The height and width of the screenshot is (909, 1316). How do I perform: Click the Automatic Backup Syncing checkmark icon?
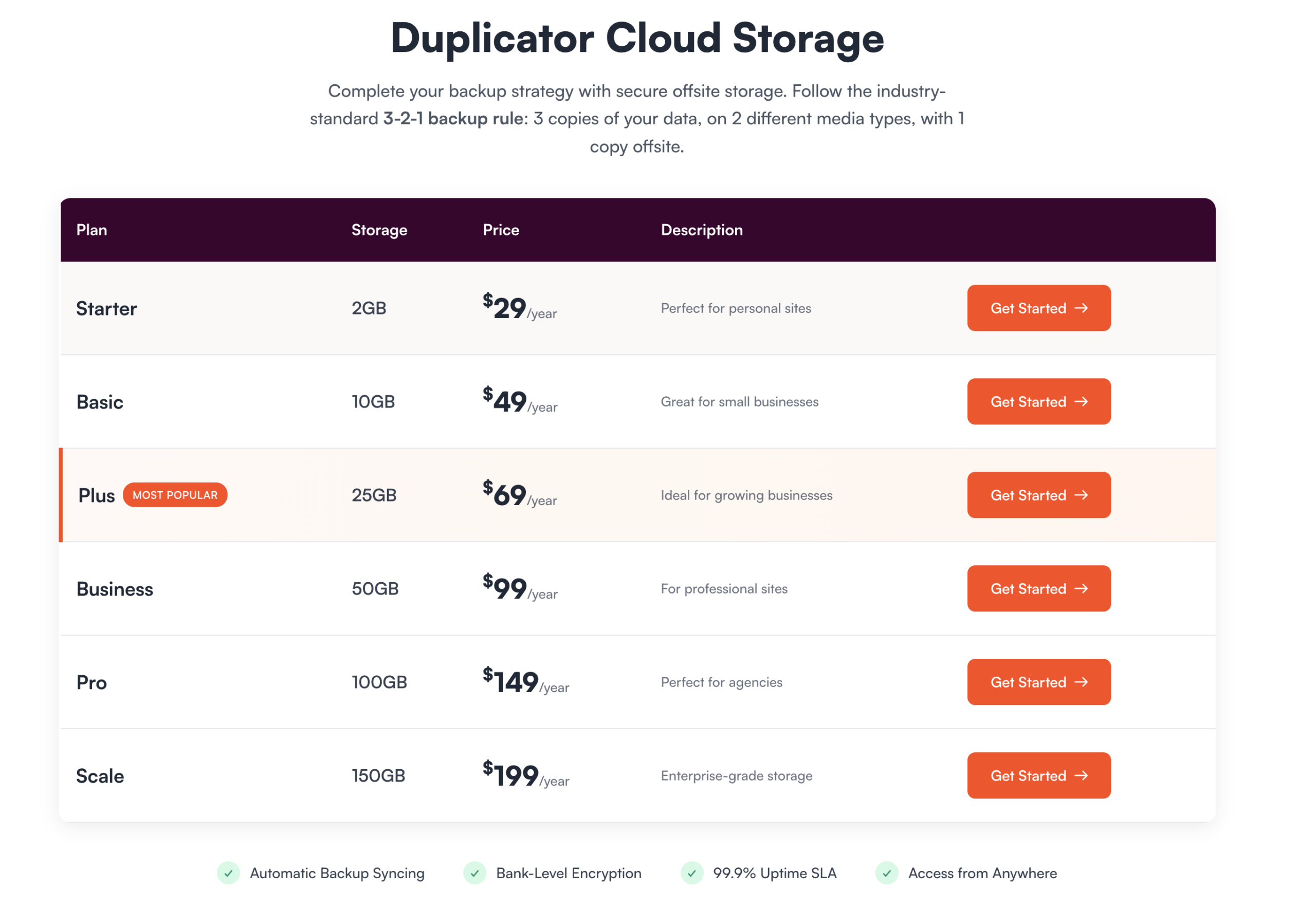[x=228, y=873]
